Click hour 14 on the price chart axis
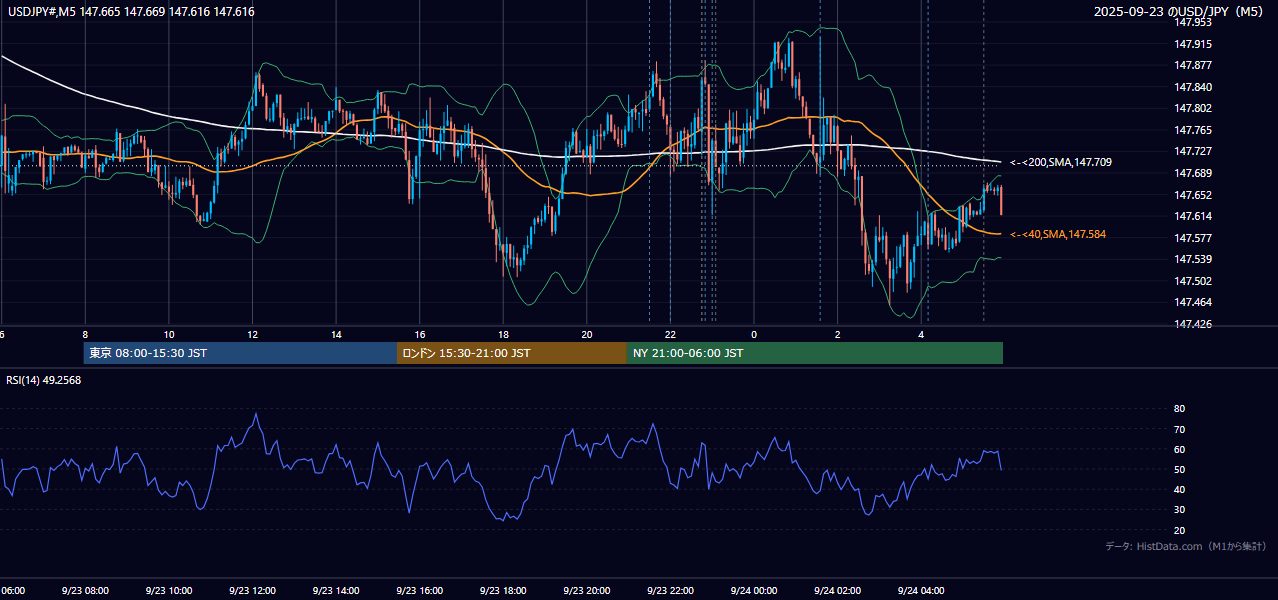This screenshot has width=1278, height=600. click(x=337, y=335)
